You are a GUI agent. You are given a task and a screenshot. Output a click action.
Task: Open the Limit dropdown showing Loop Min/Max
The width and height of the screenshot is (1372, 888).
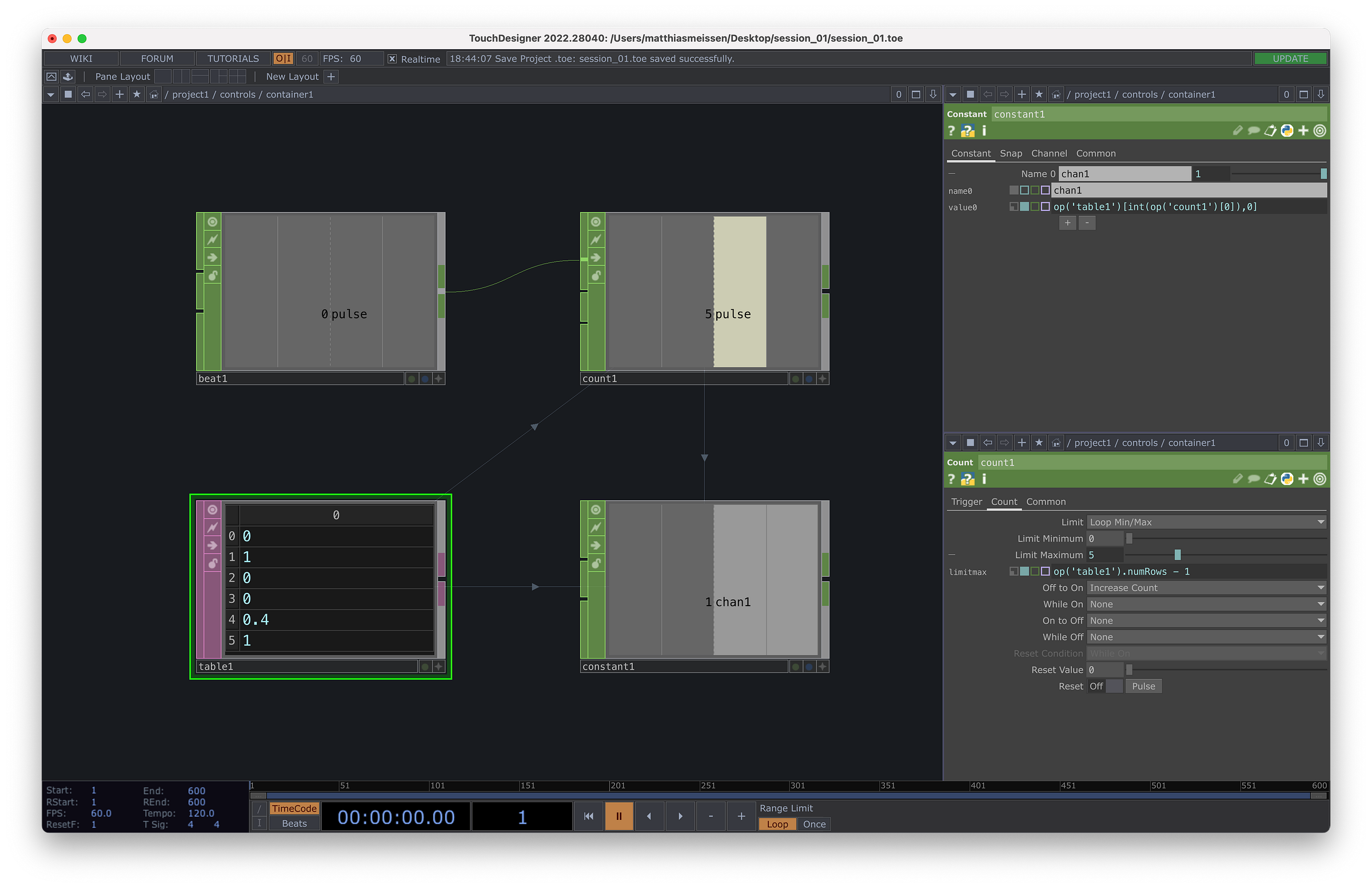(x=1206, y=522)
